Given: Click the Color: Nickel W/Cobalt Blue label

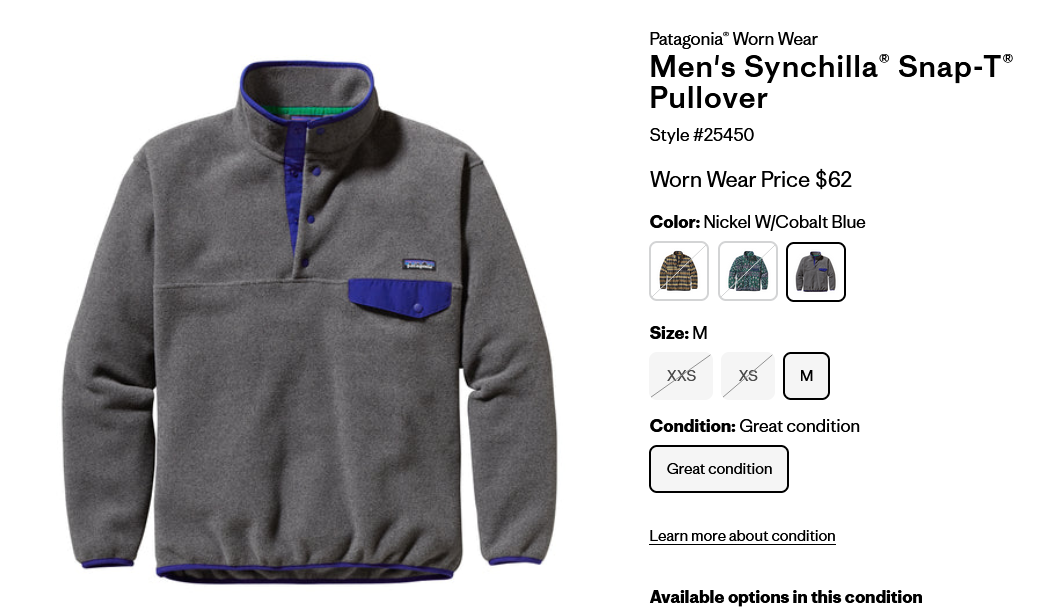Looking at the screenshot, I should pyautogui.click(x=758, y=222).
